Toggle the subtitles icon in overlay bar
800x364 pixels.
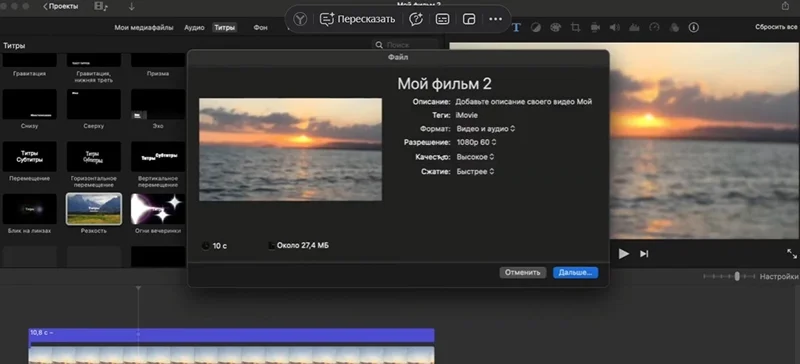[x=442, y=19]
